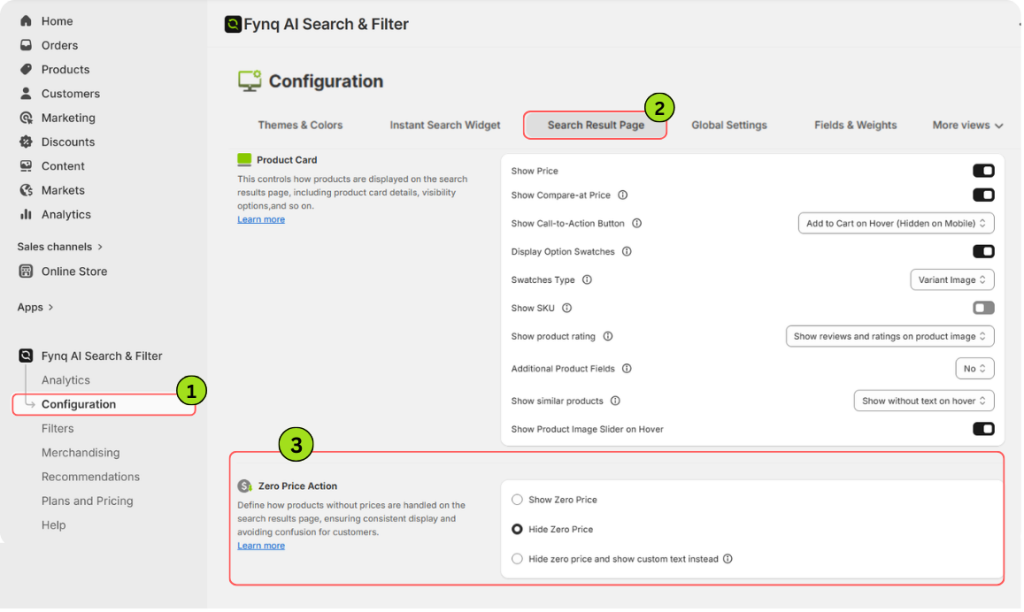Click the Markets globe icon
Screen dimensions: 1024x612
point(26,190)
